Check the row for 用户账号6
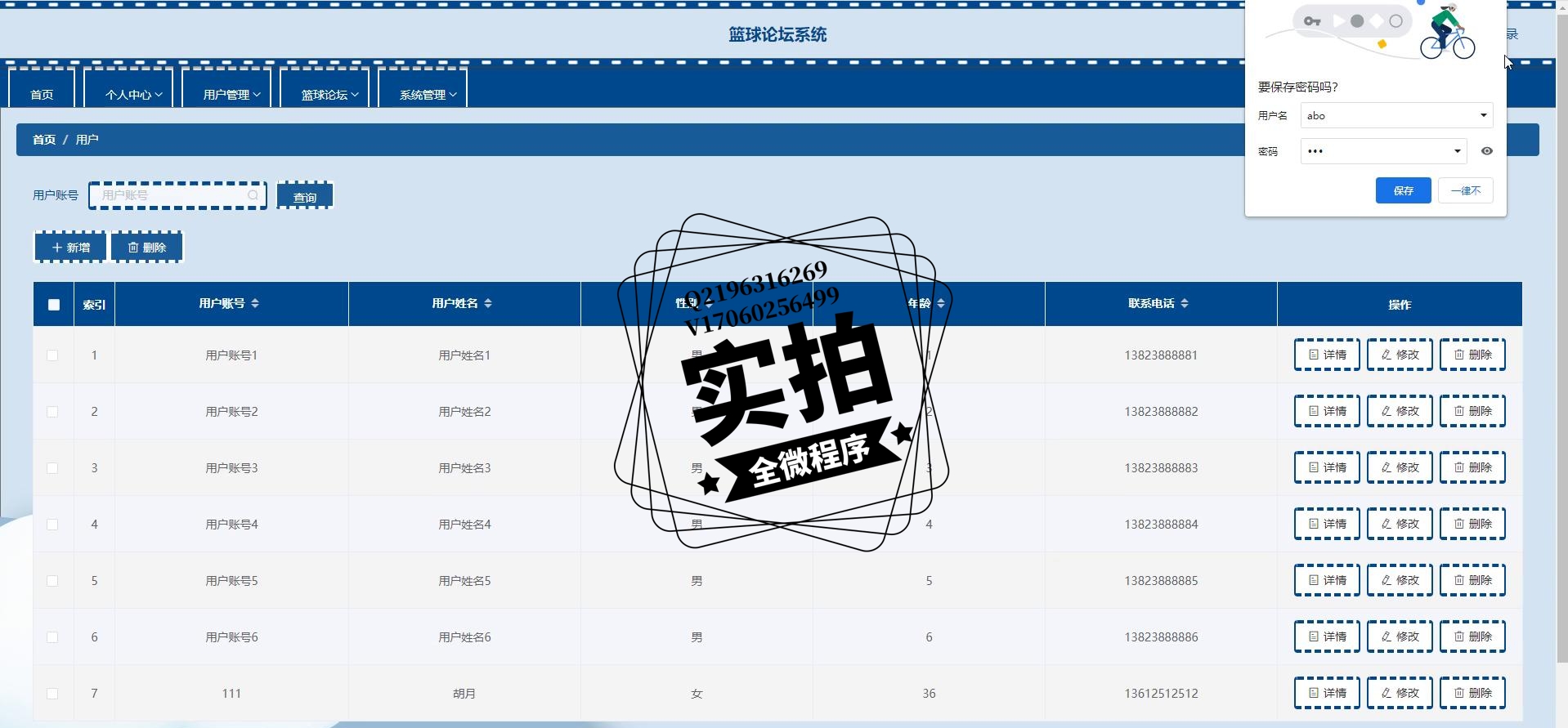1568x728 pixels. 52,637
